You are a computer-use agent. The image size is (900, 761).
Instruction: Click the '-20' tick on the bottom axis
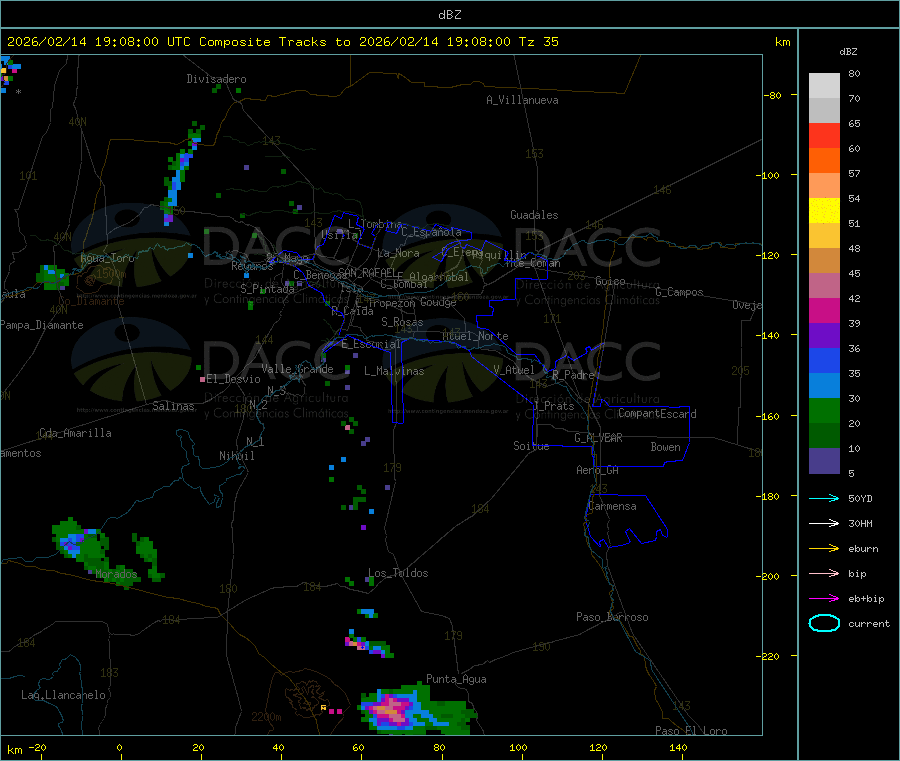tap(37, 747)
